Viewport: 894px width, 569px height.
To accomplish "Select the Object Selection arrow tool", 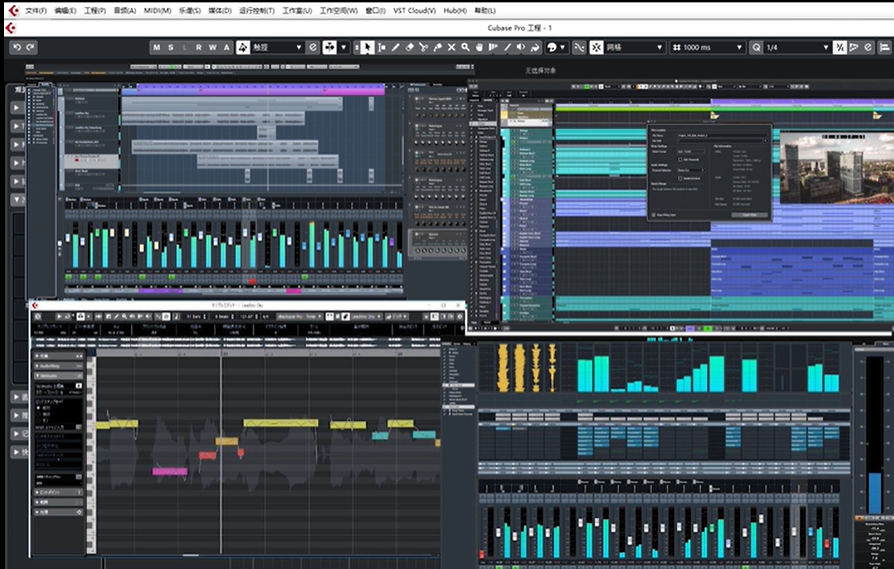I will (367, 47).
